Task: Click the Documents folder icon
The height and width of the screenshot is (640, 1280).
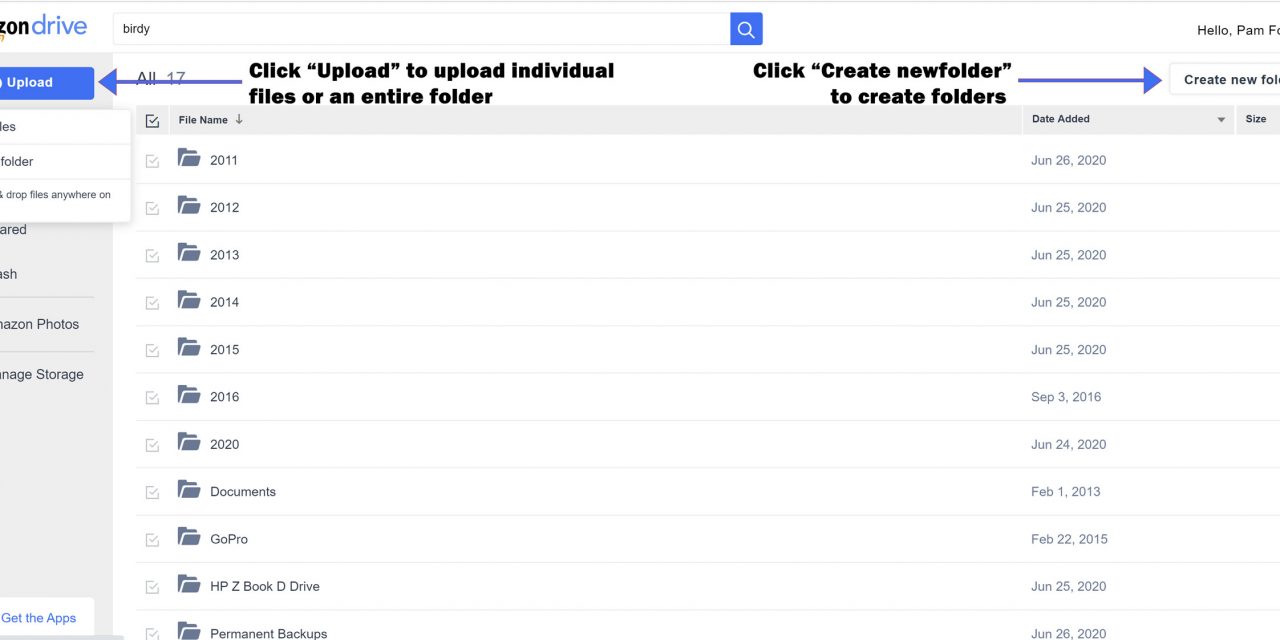Action: pyautogui.click(x=189, y=490)
